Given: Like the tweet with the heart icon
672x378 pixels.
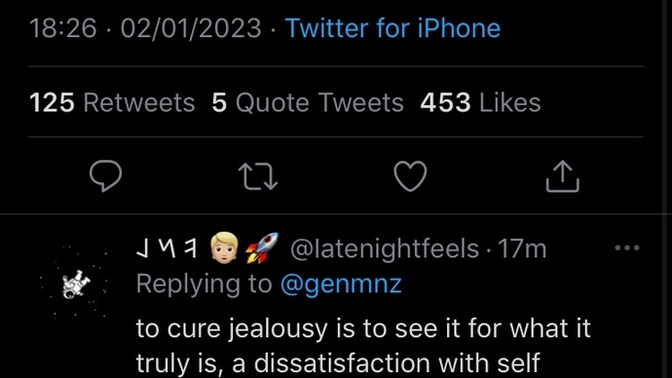Looking at the screenshot, I should coord(410,176).
